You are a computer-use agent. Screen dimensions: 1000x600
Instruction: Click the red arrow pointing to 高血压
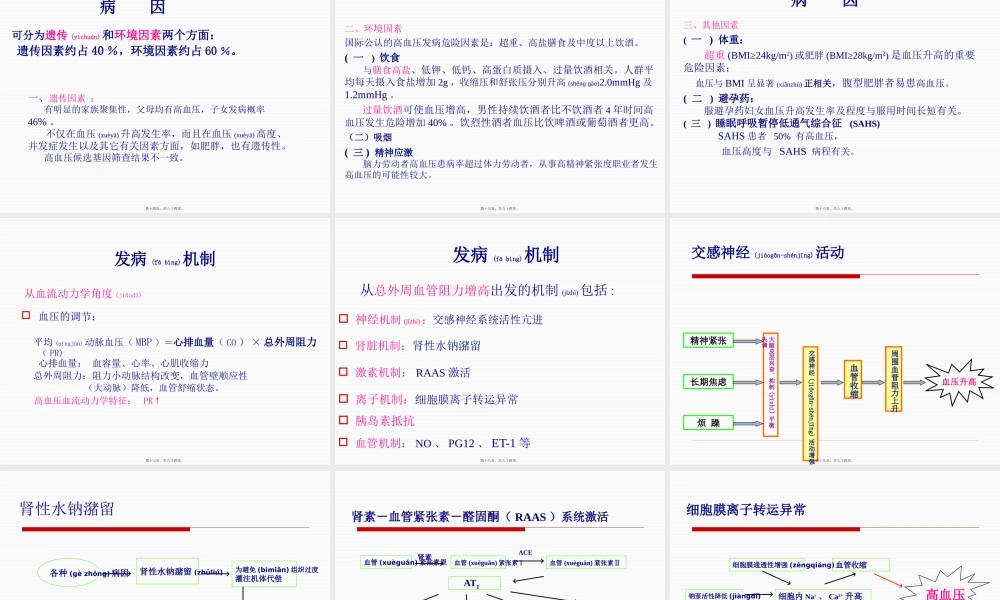coord(888,580)
